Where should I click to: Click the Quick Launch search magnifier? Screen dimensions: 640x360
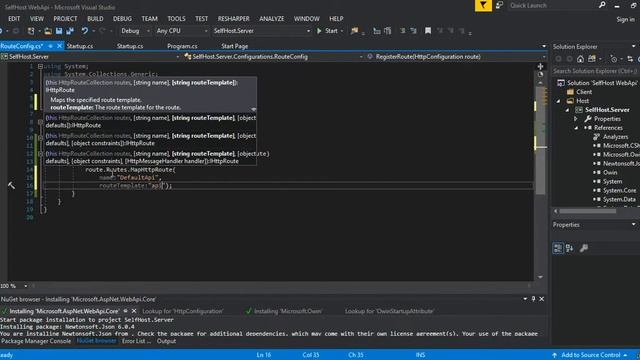coord(602,5)
